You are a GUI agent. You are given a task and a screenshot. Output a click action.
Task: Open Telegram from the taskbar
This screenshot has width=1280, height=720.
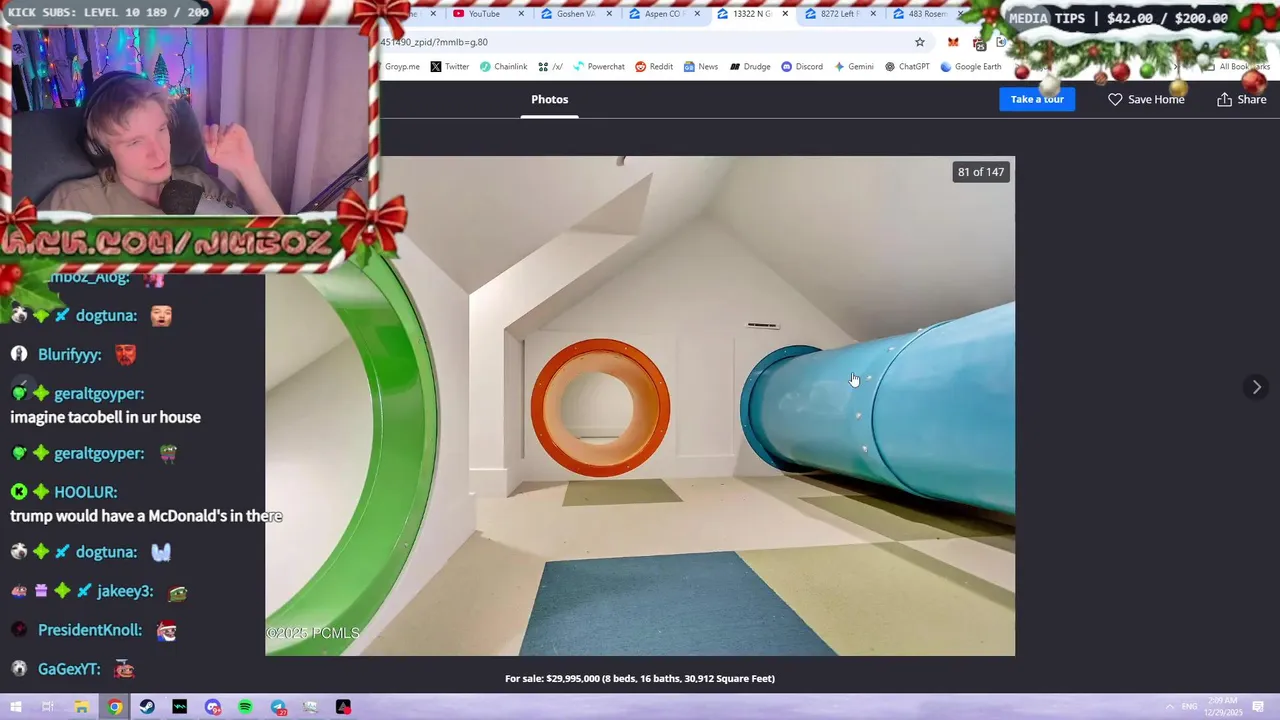pos(278,707)
